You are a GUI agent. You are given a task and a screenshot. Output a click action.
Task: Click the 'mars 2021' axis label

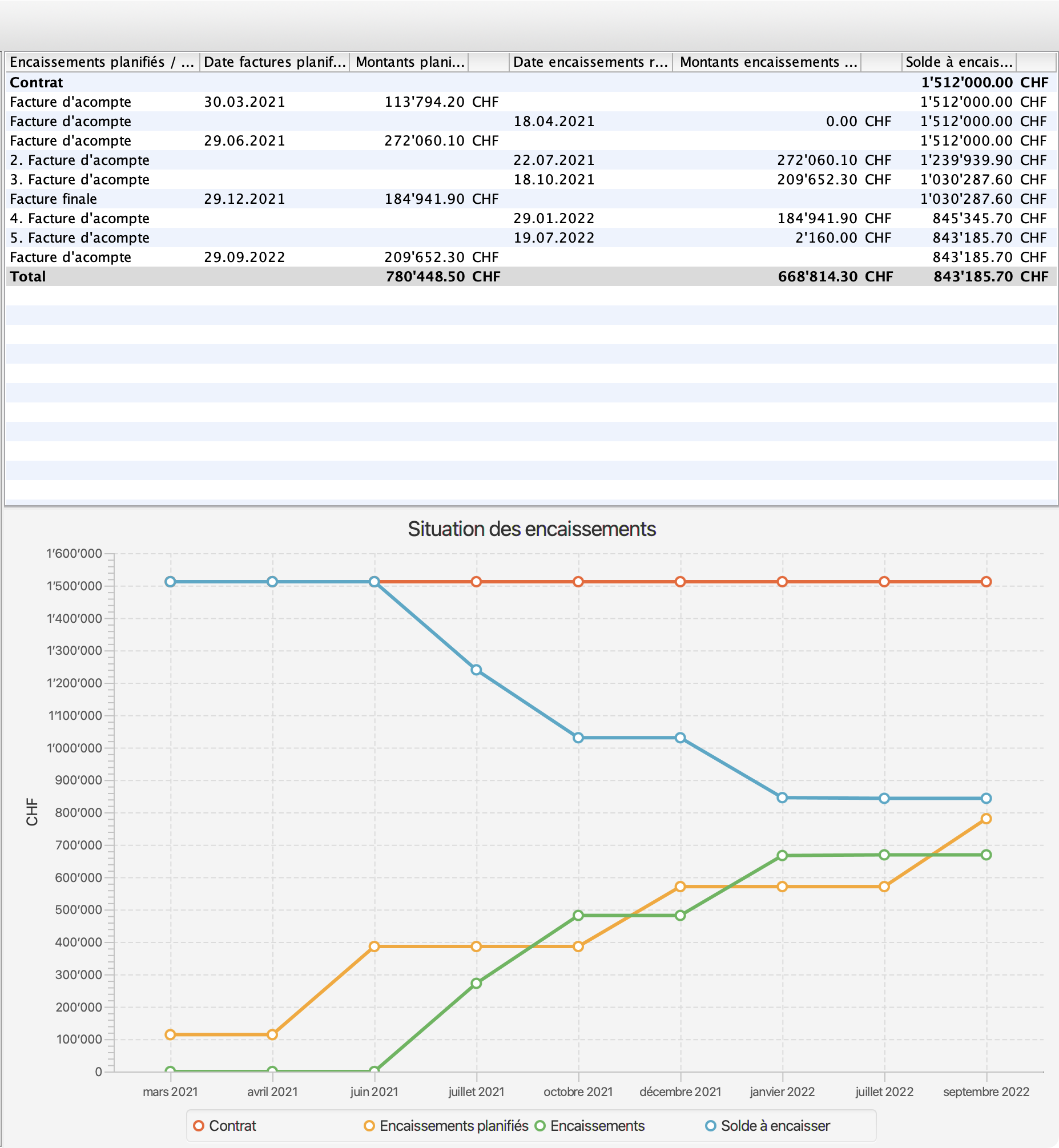pos(170,1093)
